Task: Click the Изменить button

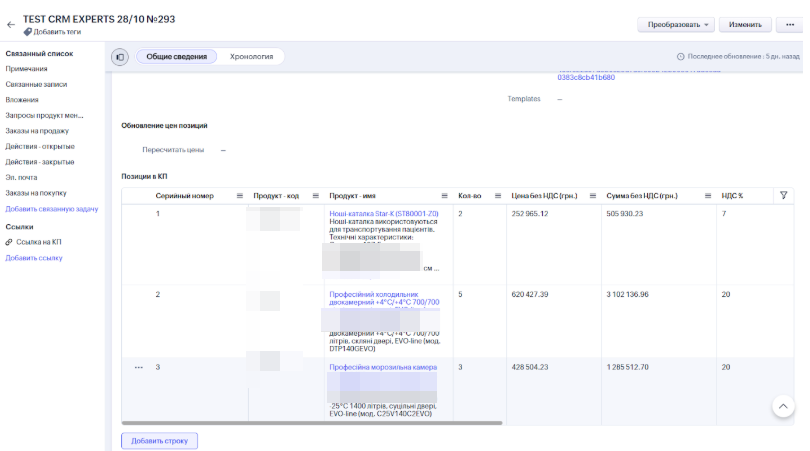Action: click(745, 25)
